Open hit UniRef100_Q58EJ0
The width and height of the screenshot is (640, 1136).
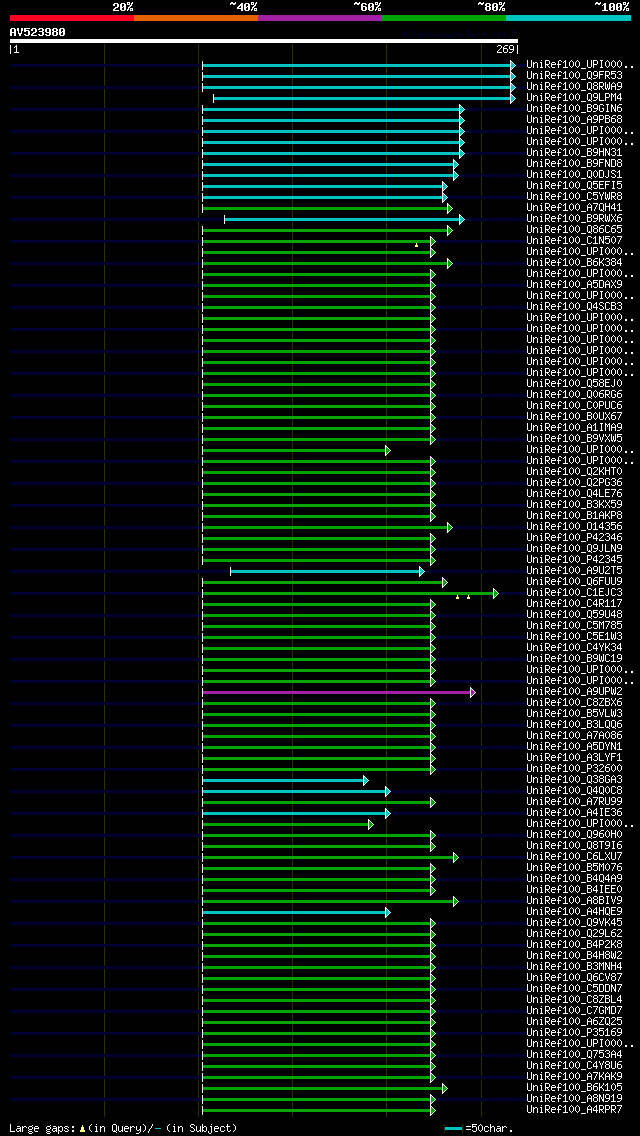tap(574, 384)
